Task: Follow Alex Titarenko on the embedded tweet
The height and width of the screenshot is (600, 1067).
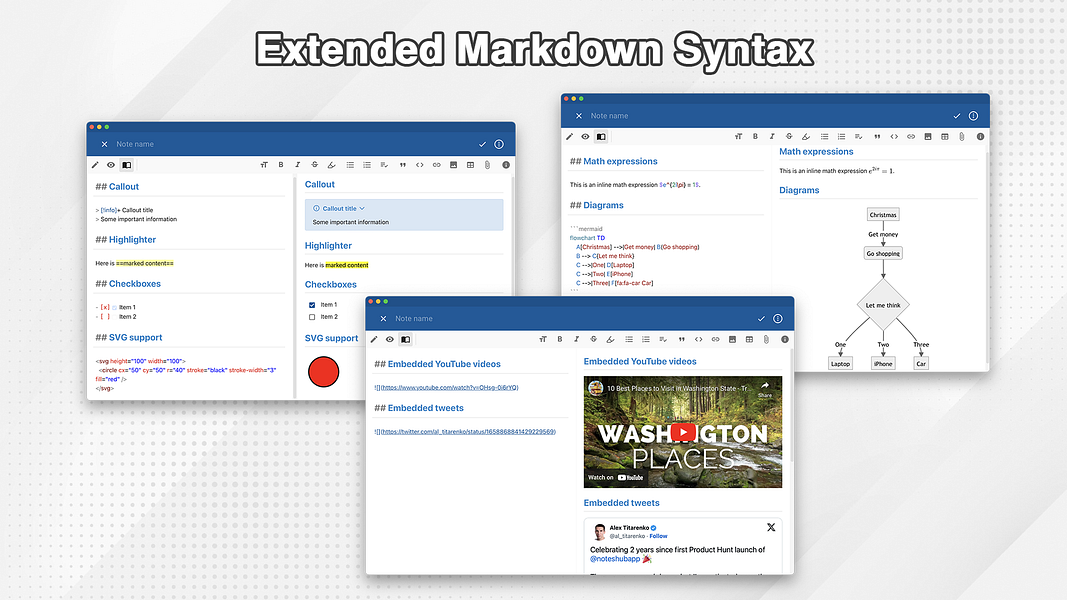Action: point(657,535)
